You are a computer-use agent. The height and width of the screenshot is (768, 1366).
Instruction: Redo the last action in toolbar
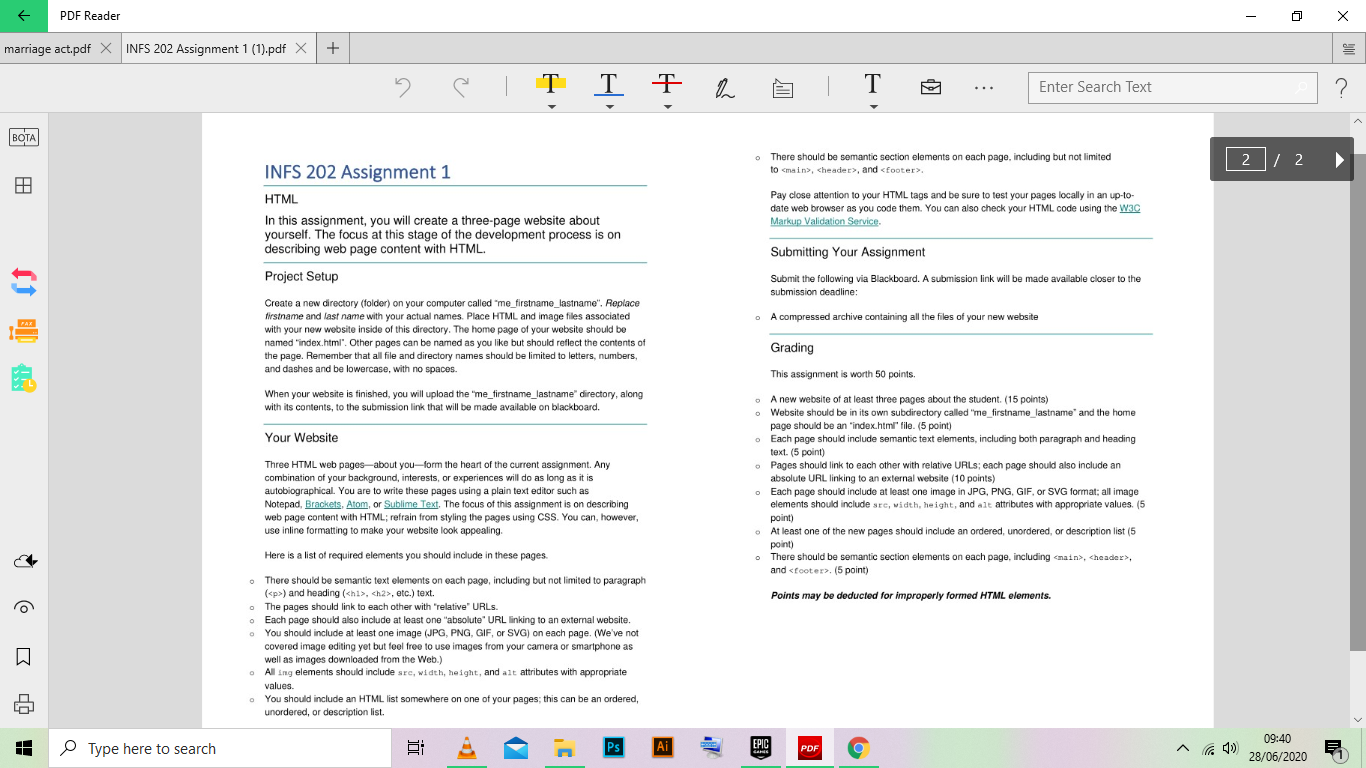(x=461, y=87)
